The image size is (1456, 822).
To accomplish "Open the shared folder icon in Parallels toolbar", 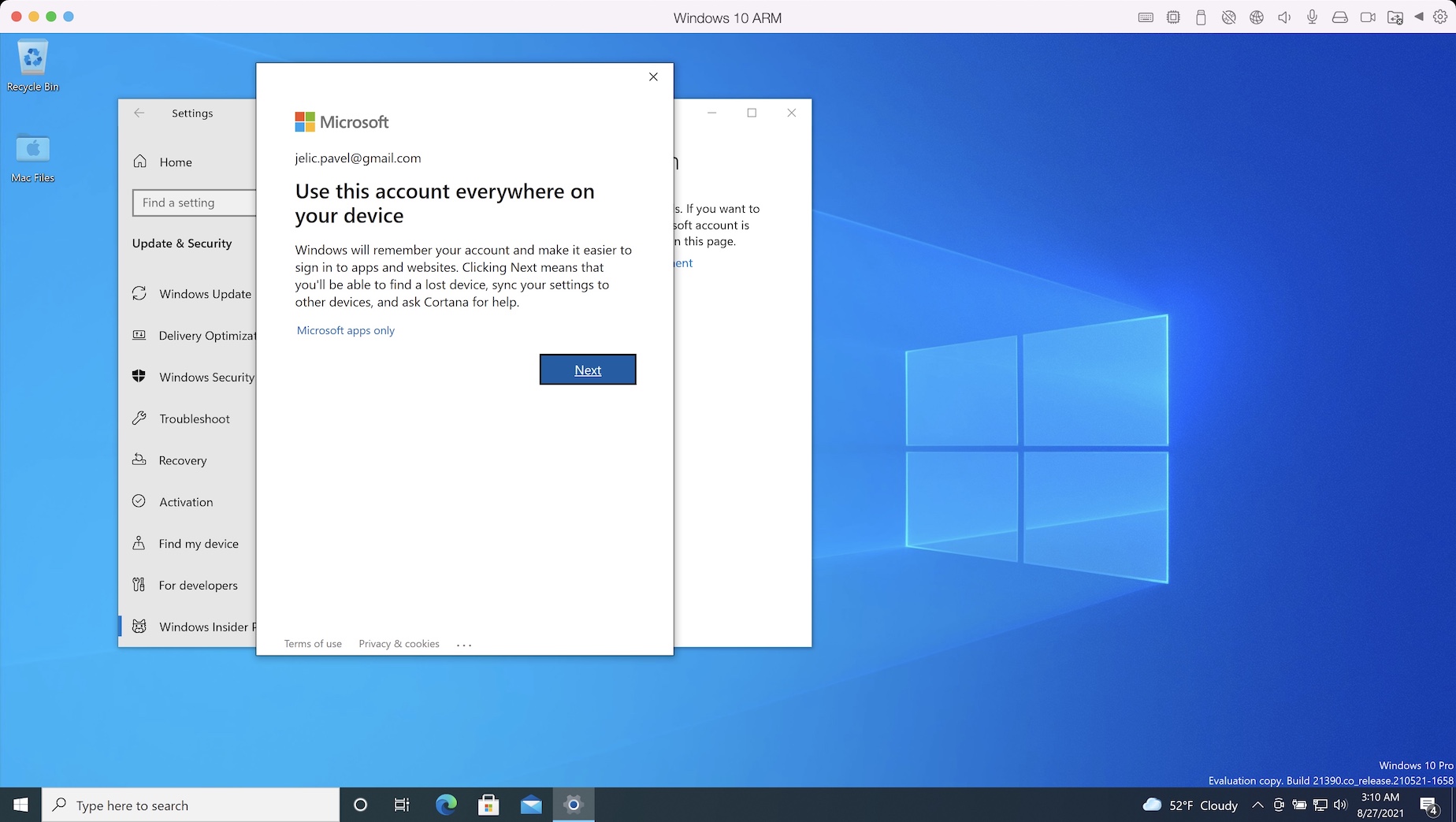I will (x=1395, y=17).
